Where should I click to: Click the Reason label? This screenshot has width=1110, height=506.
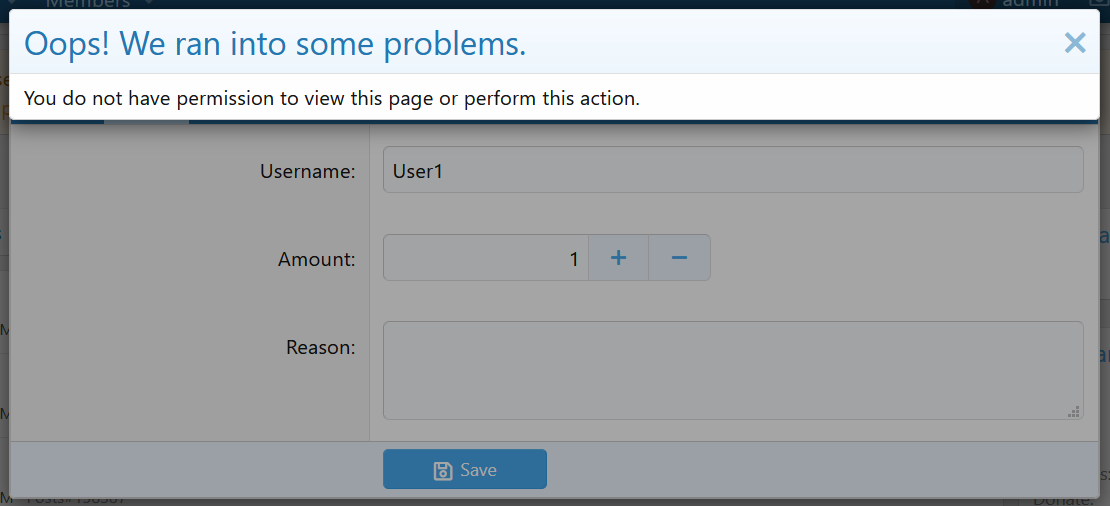point(321,347)
